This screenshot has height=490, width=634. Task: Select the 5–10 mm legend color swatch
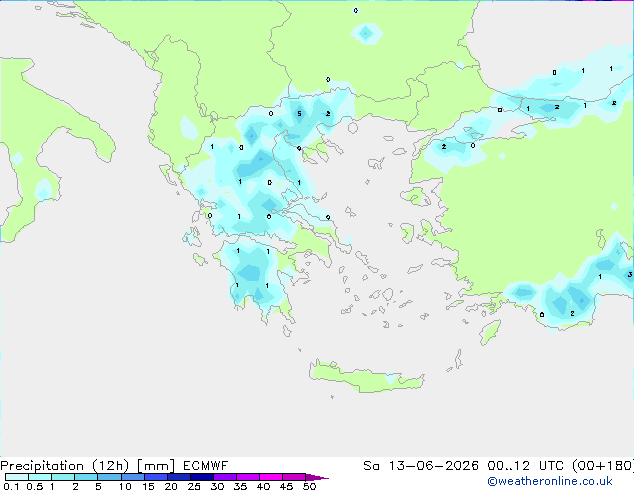click(109, 477)
